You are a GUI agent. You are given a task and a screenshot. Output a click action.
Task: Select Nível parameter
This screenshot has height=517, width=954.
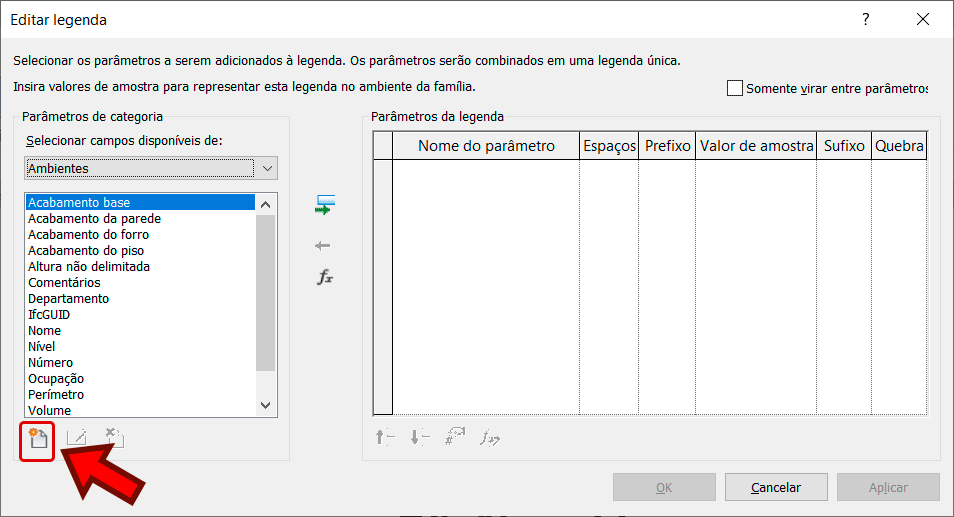[140, 347]
